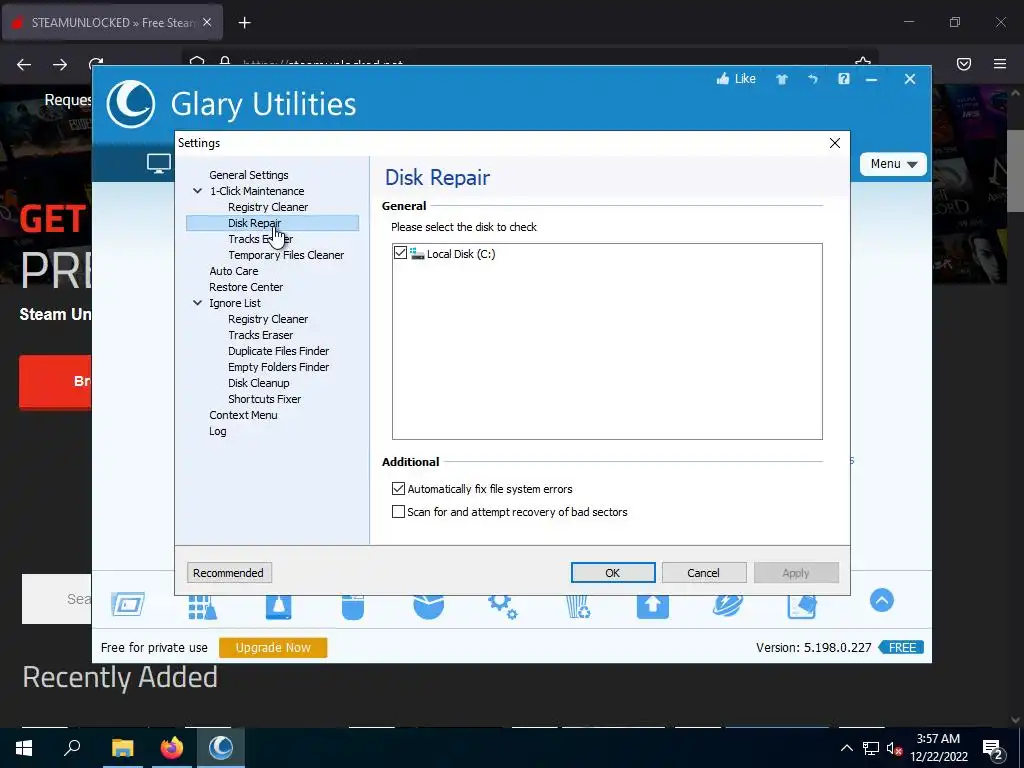Open the Windows Start menu
This screenshot has width=1024, height=768.
coord(24,748)
